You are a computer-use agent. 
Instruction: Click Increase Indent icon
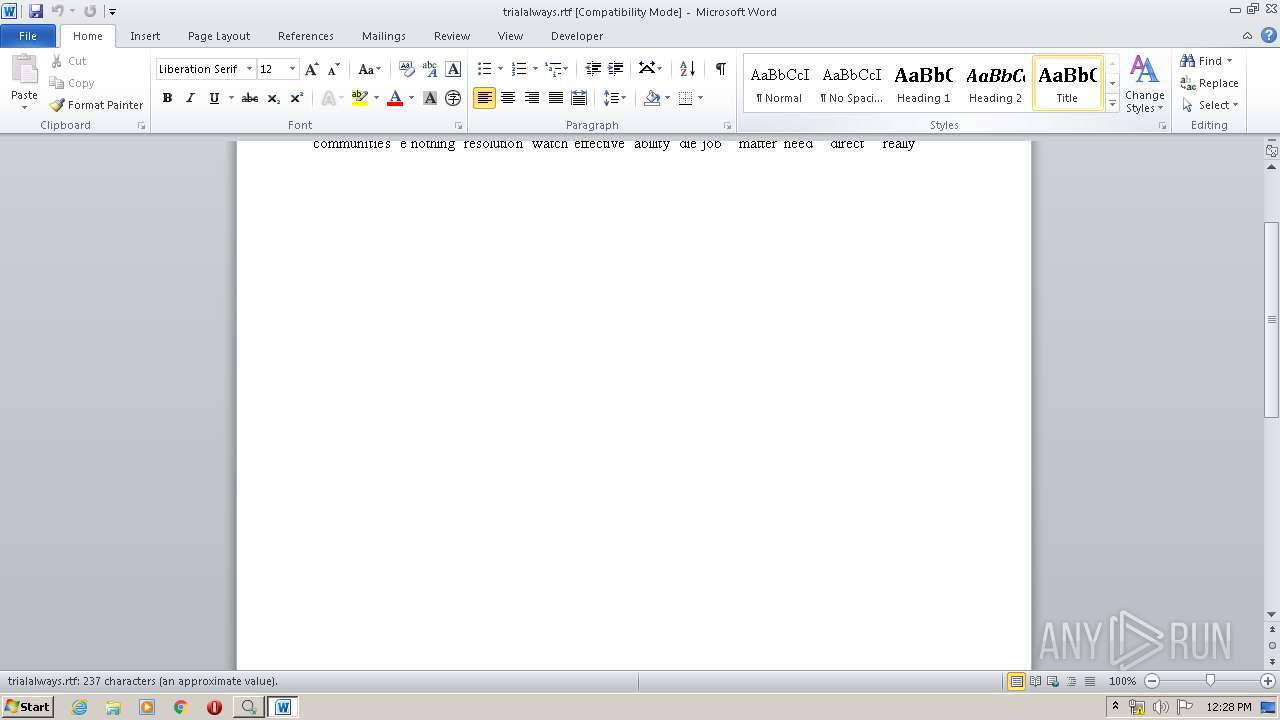pos(616,69)
